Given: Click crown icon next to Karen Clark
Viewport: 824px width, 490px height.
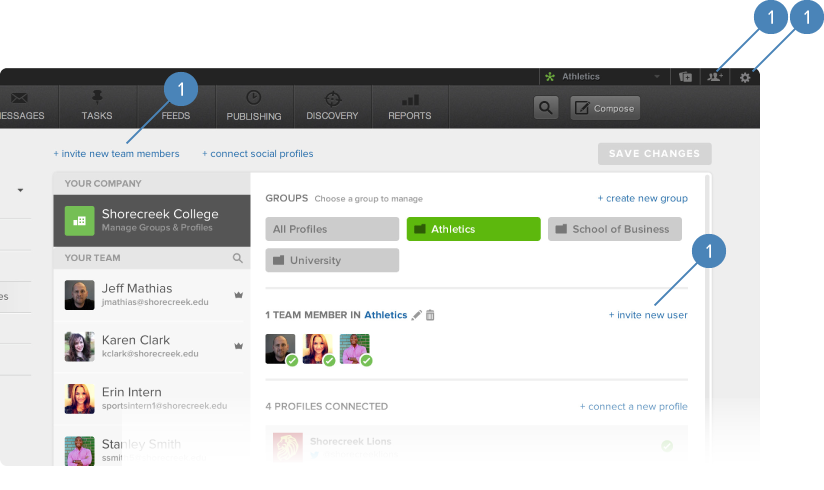Looking at the screenshot, I should point(239,346).
